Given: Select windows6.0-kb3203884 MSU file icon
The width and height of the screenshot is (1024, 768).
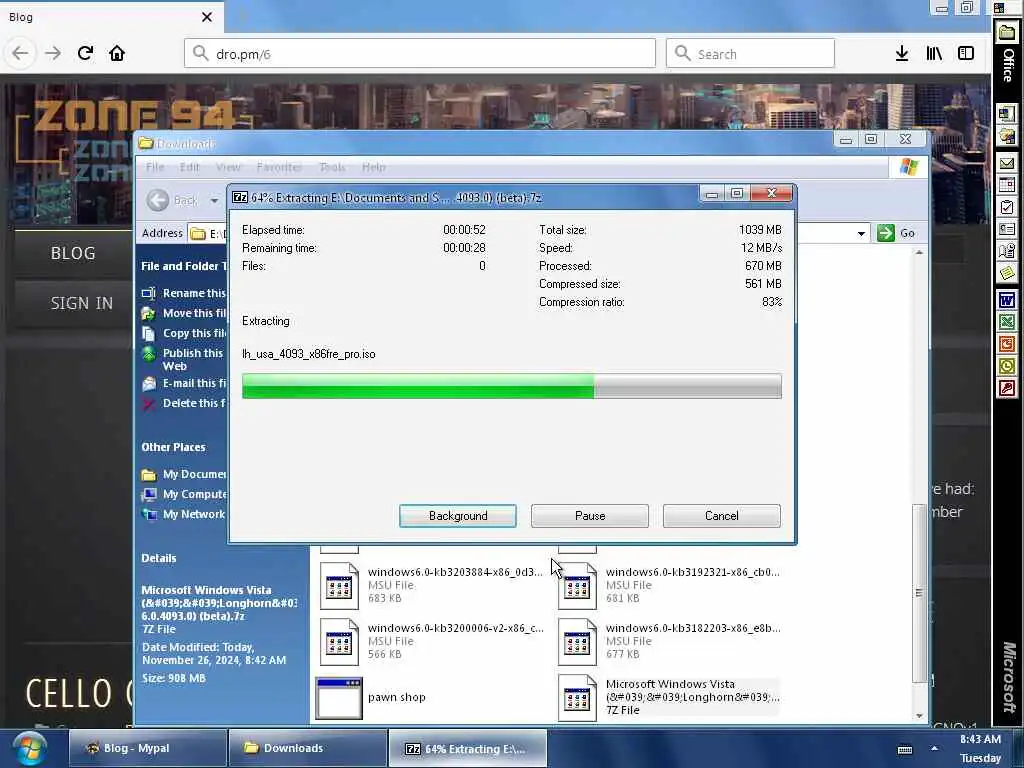Looking at the screenshot, I should pos(339,586).
